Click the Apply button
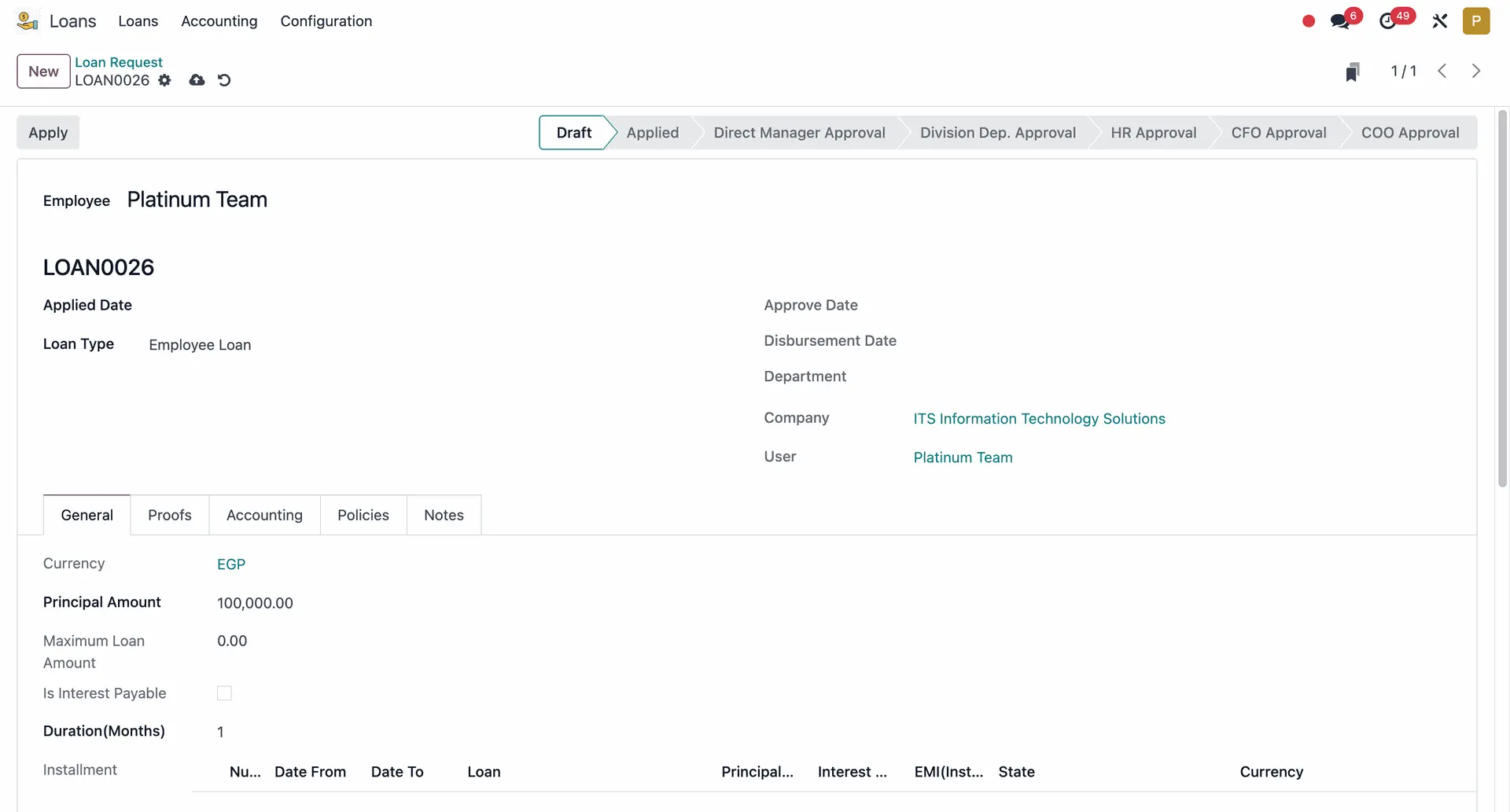Image resolution: width=1510 pixels, height=812 pixels. (48, 133)
